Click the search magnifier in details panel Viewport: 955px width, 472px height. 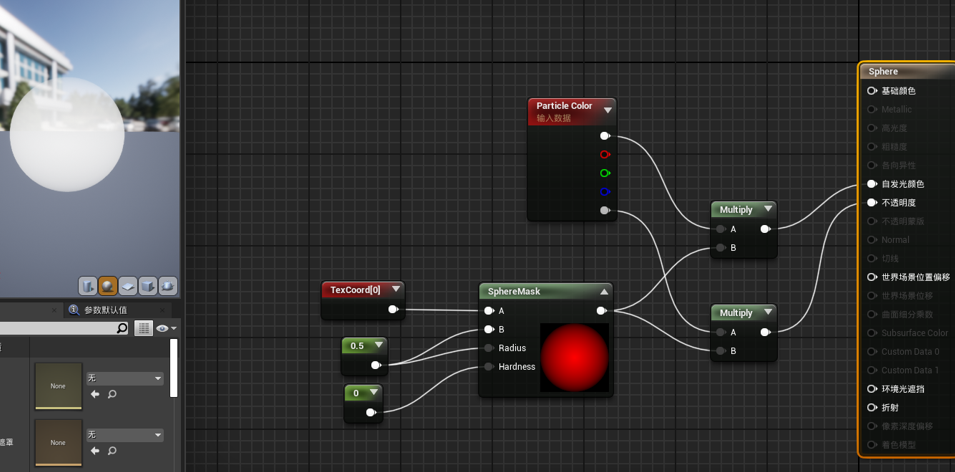[x=122, y=328]
